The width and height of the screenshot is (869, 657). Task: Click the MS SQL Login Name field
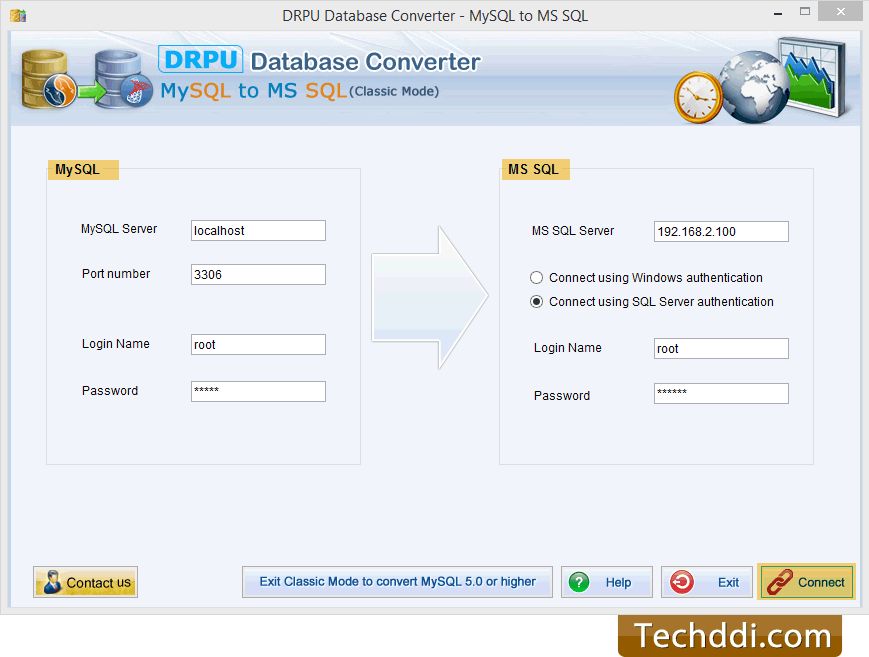(721, 349)
